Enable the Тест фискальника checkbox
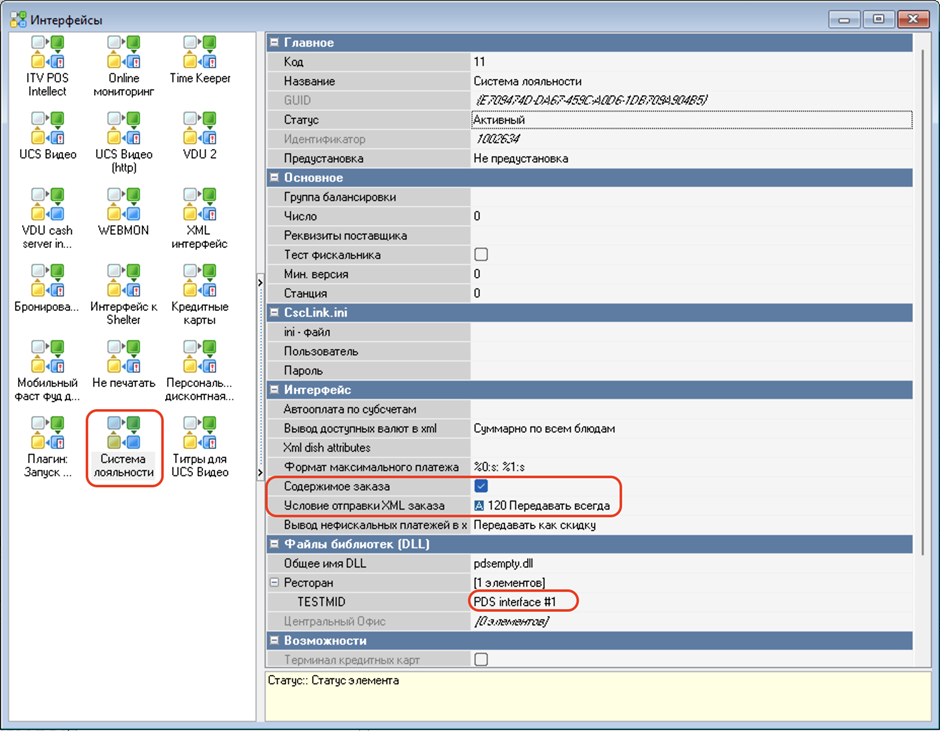Image resolution: width=940 pixels, height=731 pixels. (x=481, y=255)
